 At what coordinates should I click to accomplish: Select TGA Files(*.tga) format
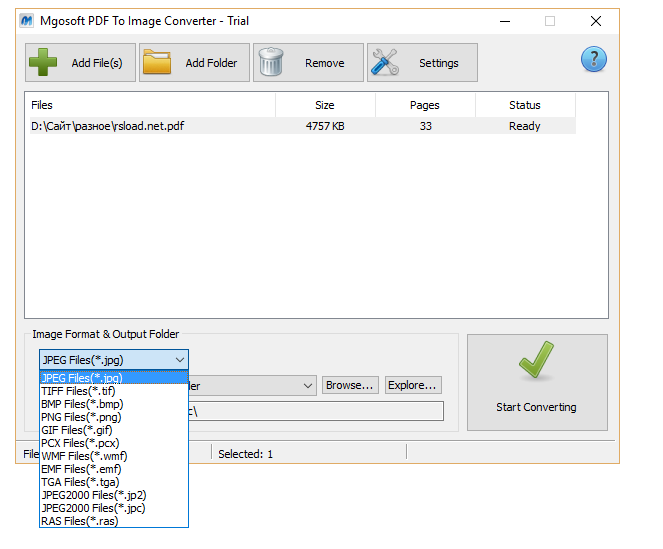click(114, 482)
